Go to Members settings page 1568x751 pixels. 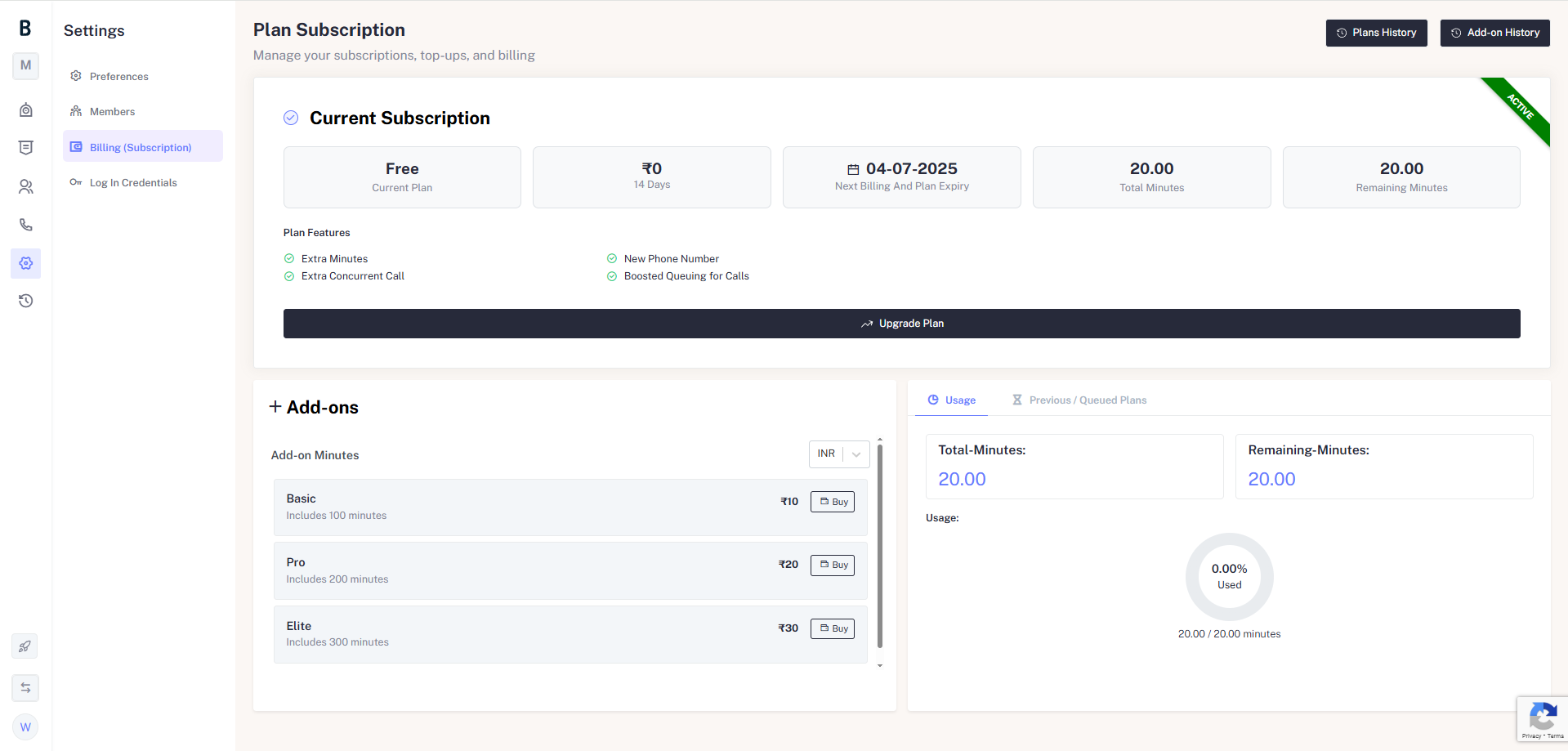(112, 112)
